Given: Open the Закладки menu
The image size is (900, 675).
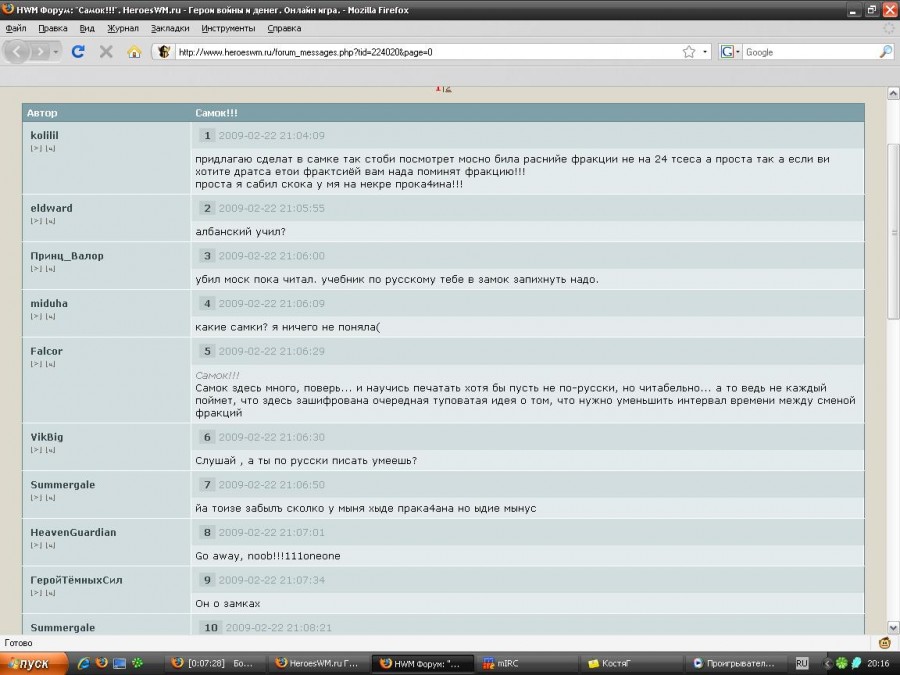Looking at the screenshot, I should click(170, 29).
